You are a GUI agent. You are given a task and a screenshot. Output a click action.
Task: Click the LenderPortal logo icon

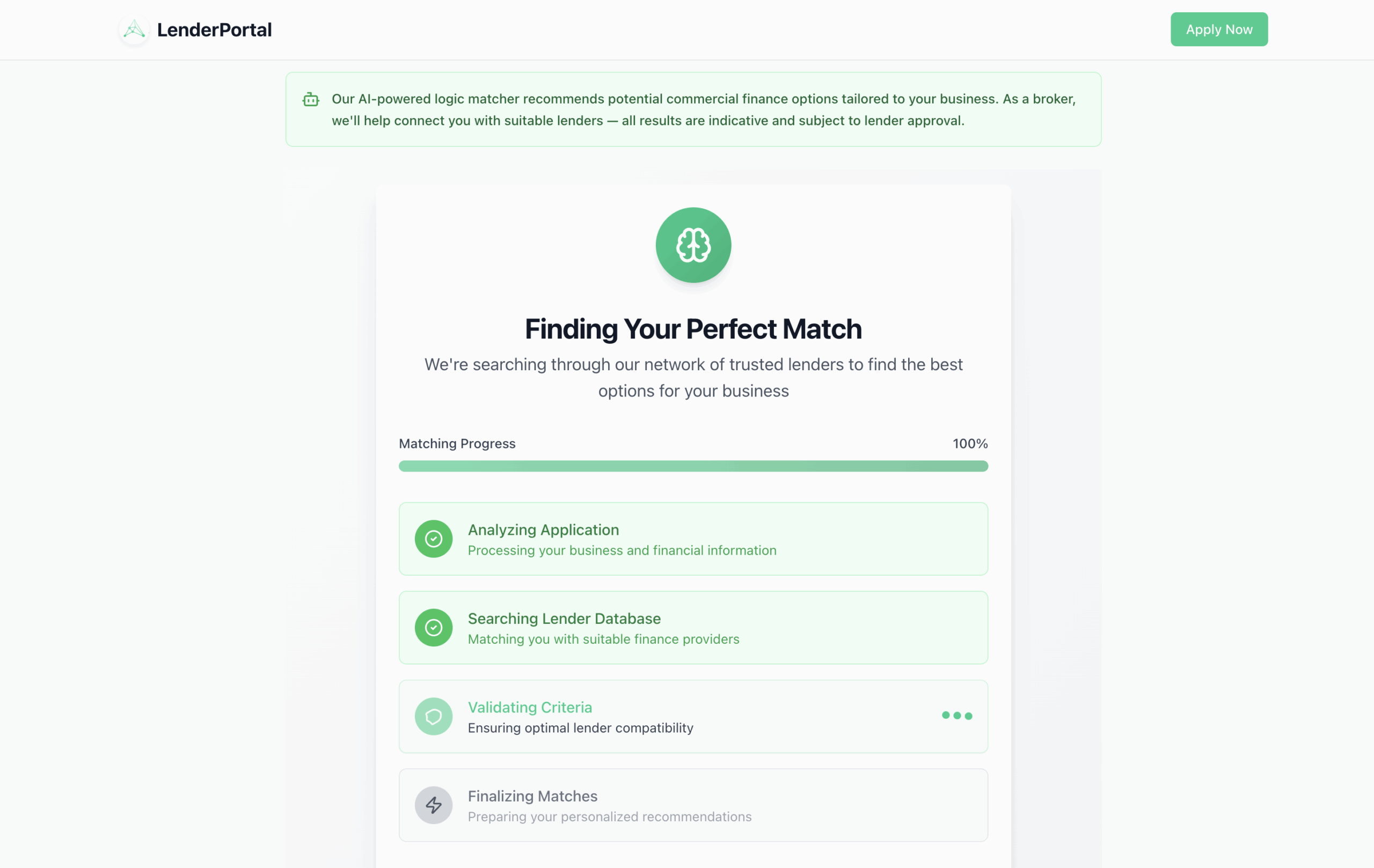[134, 29]
